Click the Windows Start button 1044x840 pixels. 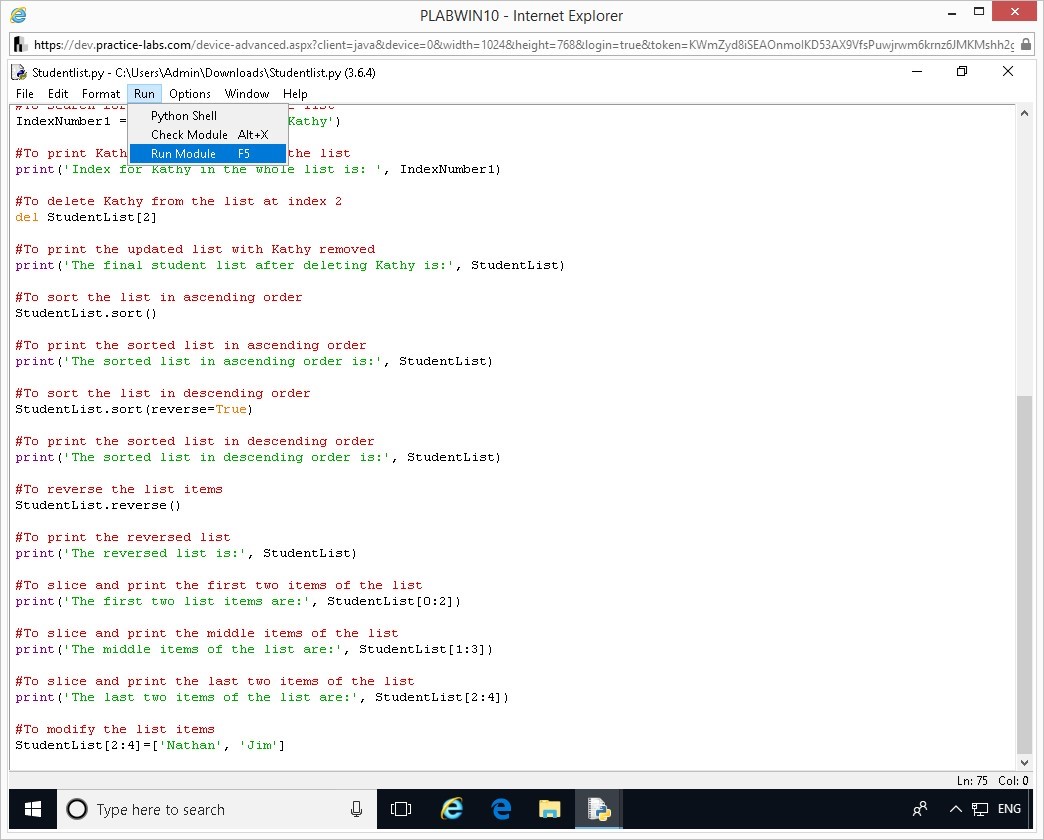pyautogui.click(x=32, y=809)
